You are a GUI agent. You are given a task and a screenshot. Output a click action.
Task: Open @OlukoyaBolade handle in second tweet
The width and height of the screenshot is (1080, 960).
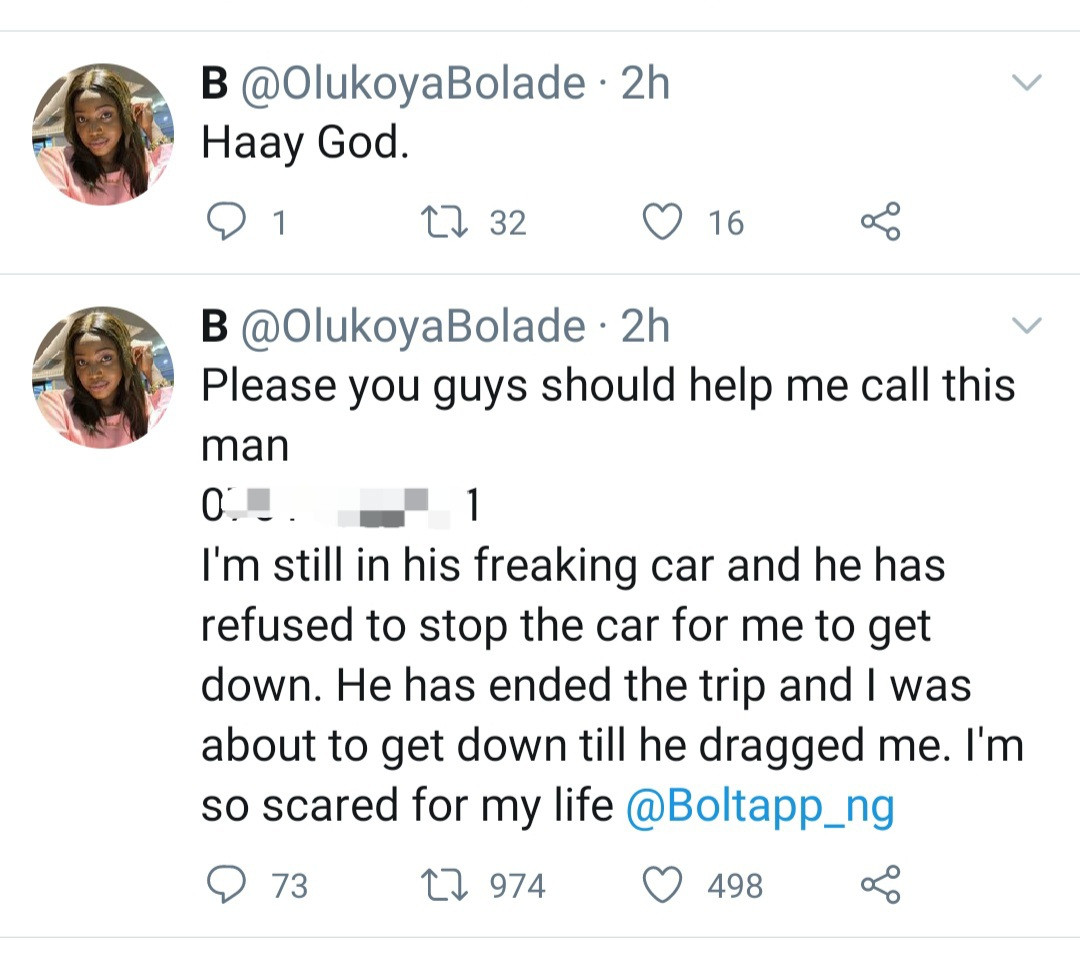412,327
